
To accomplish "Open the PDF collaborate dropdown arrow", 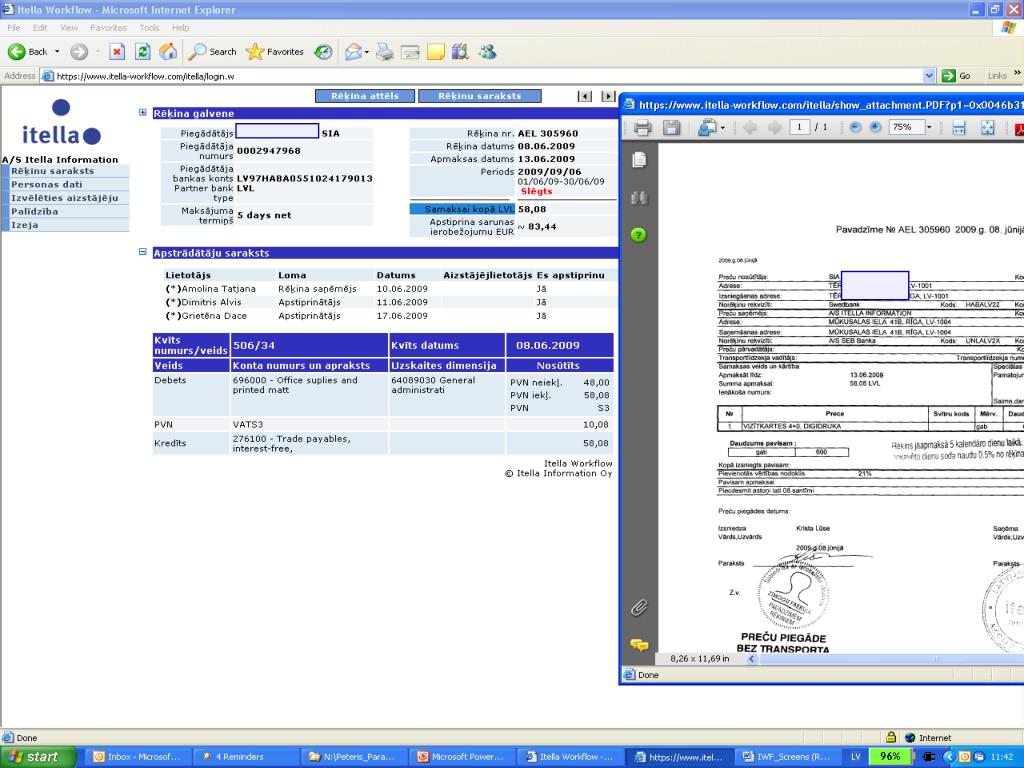I will [722, 127].
